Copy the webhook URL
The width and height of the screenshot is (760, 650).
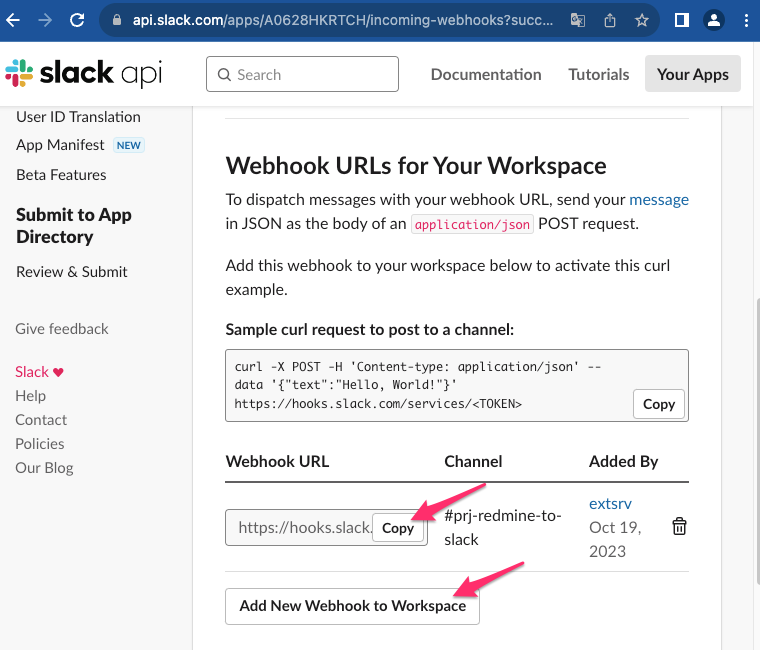pyautogui.click(x=398, y=528)
